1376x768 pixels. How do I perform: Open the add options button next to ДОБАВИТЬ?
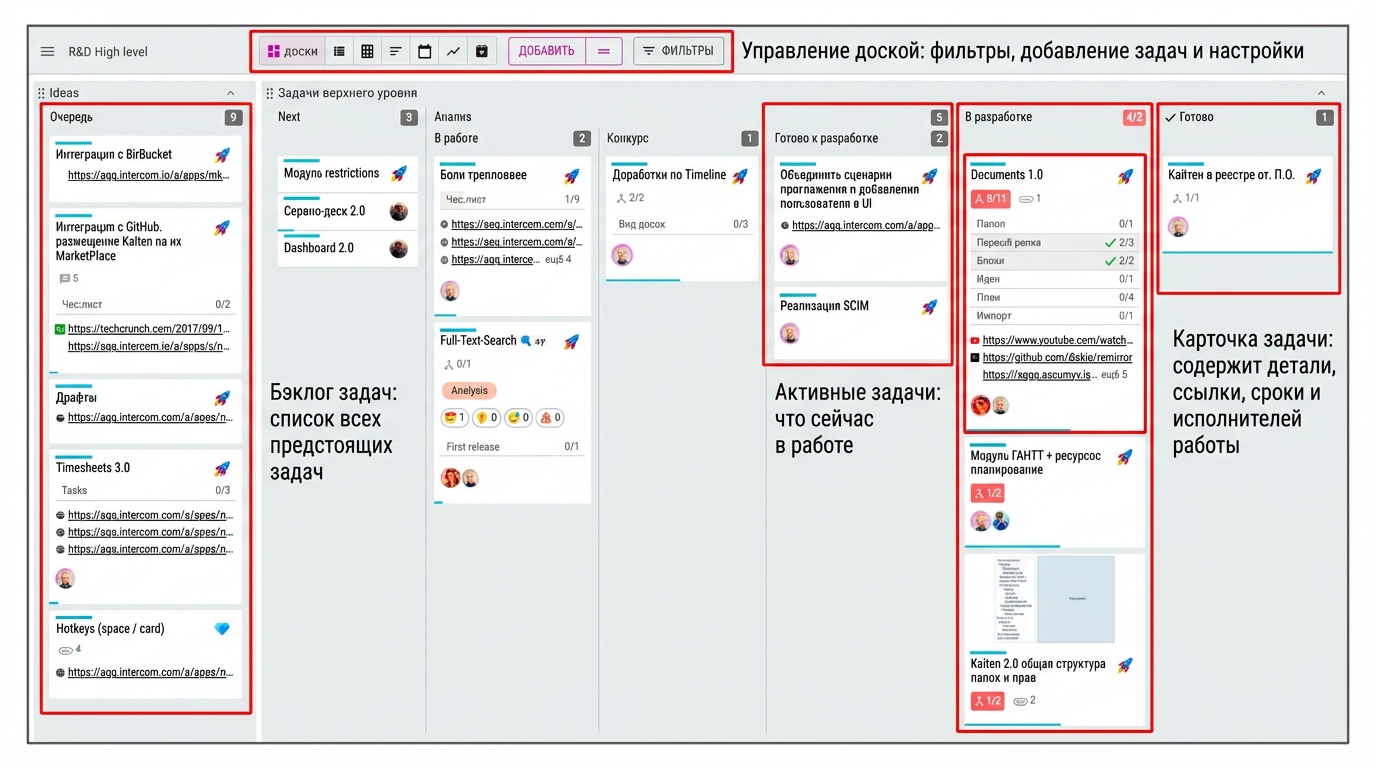[x=604, y=51]
